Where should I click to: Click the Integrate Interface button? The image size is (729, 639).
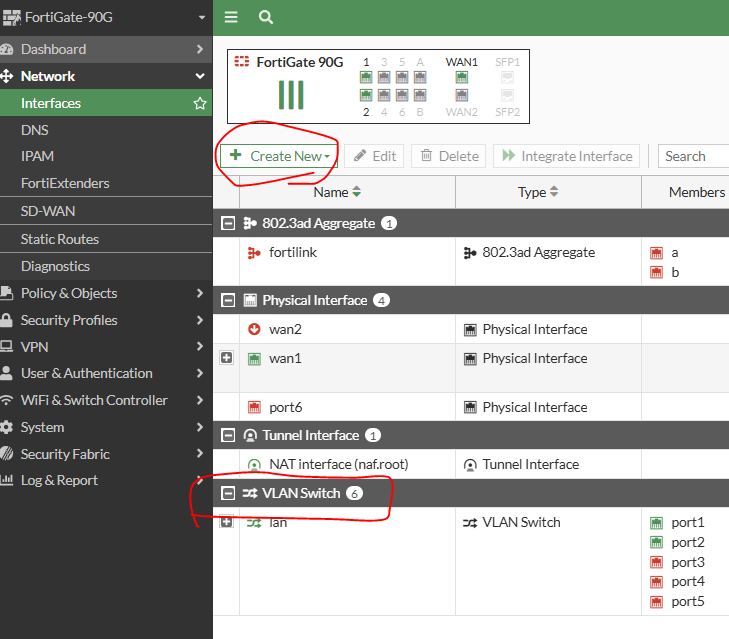pyautogui.click(x=567, y=156)
